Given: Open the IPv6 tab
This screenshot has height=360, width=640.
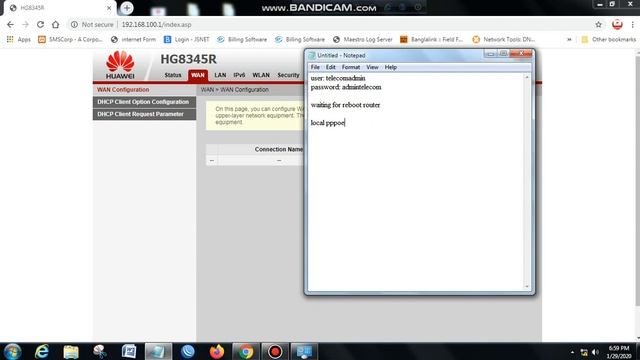Looking at the screenshot, I should pos(239,75).
